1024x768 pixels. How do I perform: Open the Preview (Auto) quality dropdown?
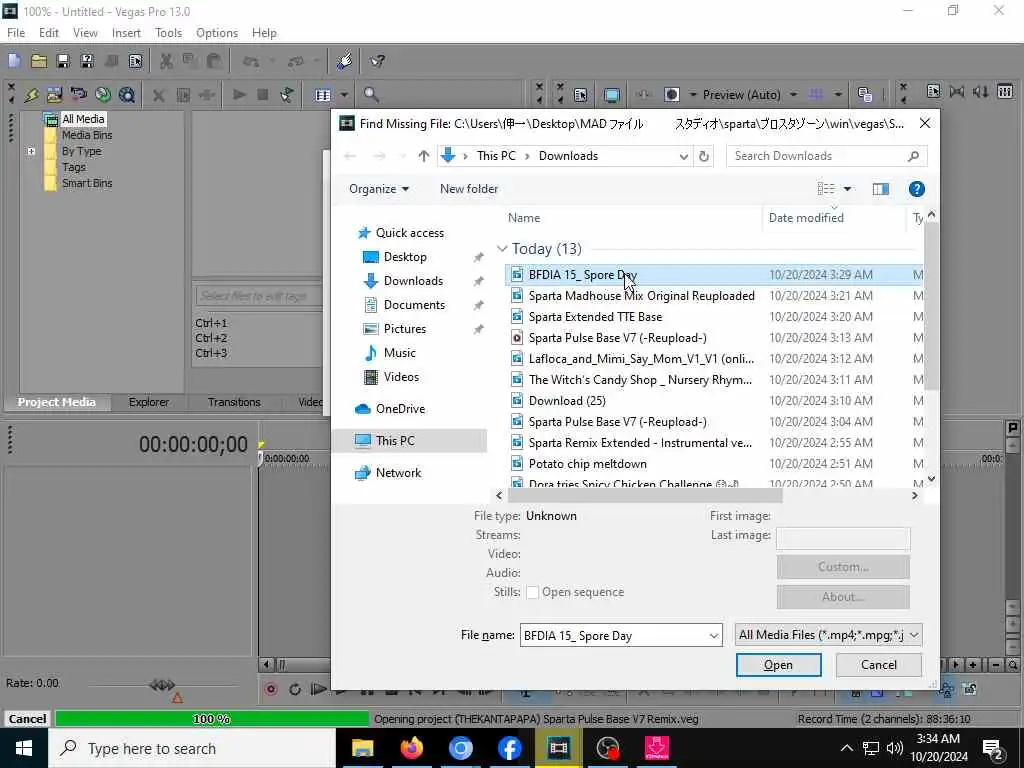[x=793, y=95]
